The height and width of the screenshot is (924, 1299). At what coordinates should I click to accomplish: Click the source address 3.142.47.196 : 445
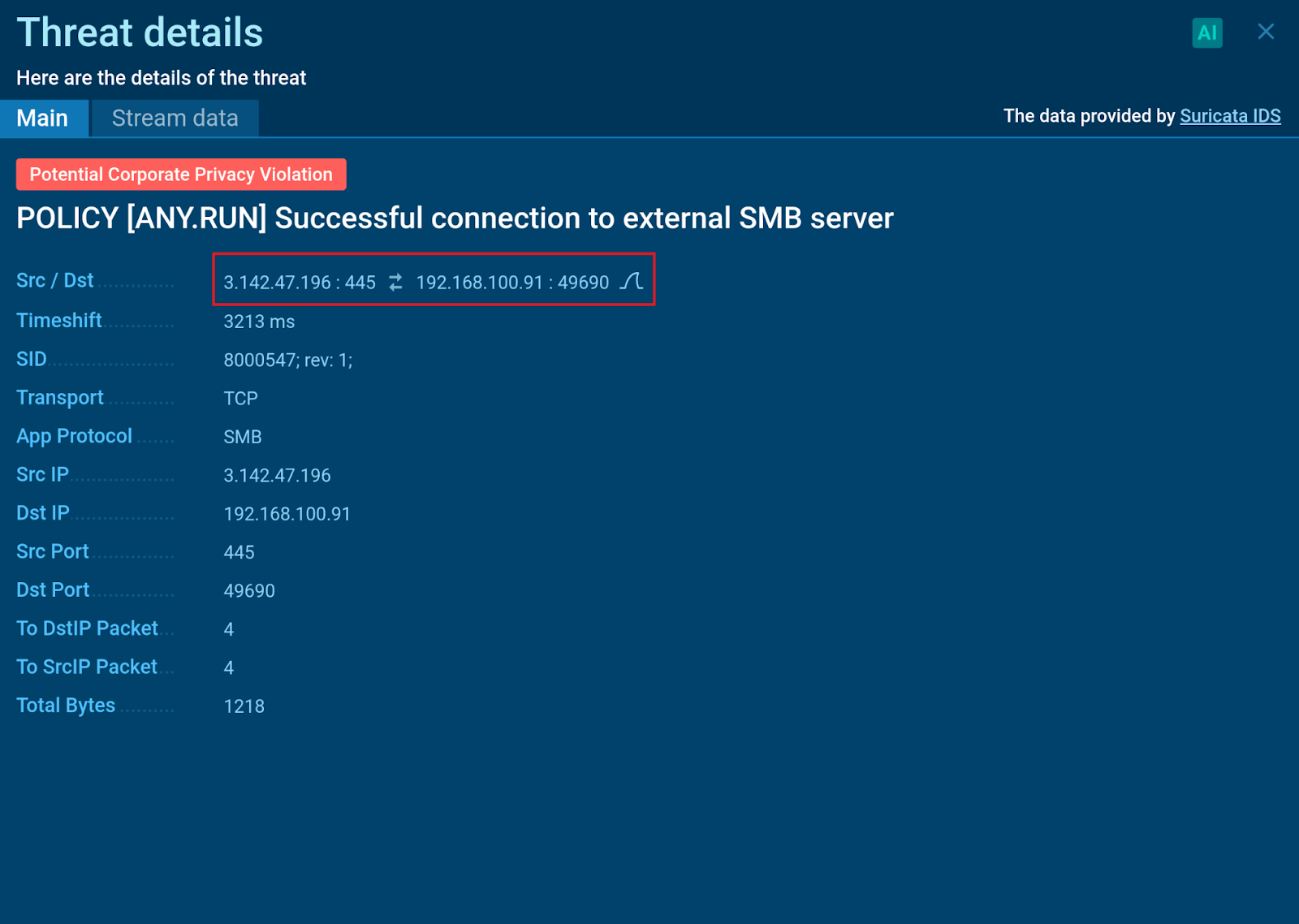tap(300, 283)
